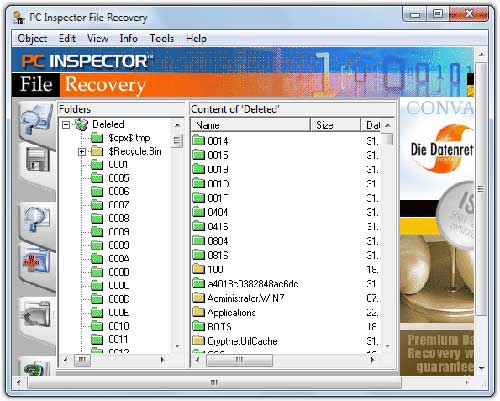Open the Info menu

click(x=128, y=38)
